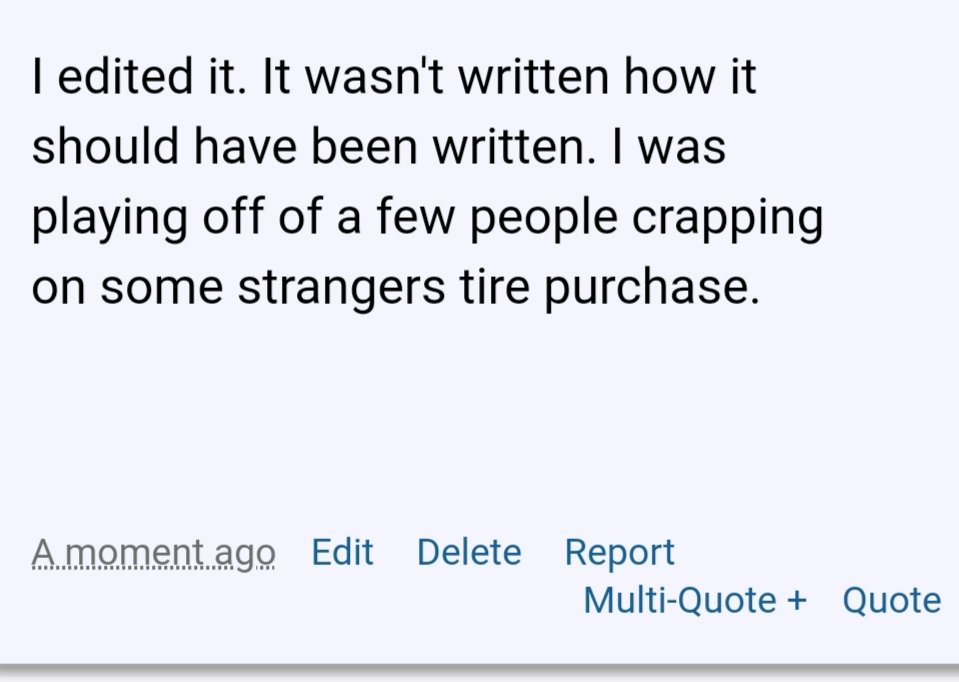Open the 'A moment ago' timestamp
Screen dimensions: 959x682
[x=154, y=554]
